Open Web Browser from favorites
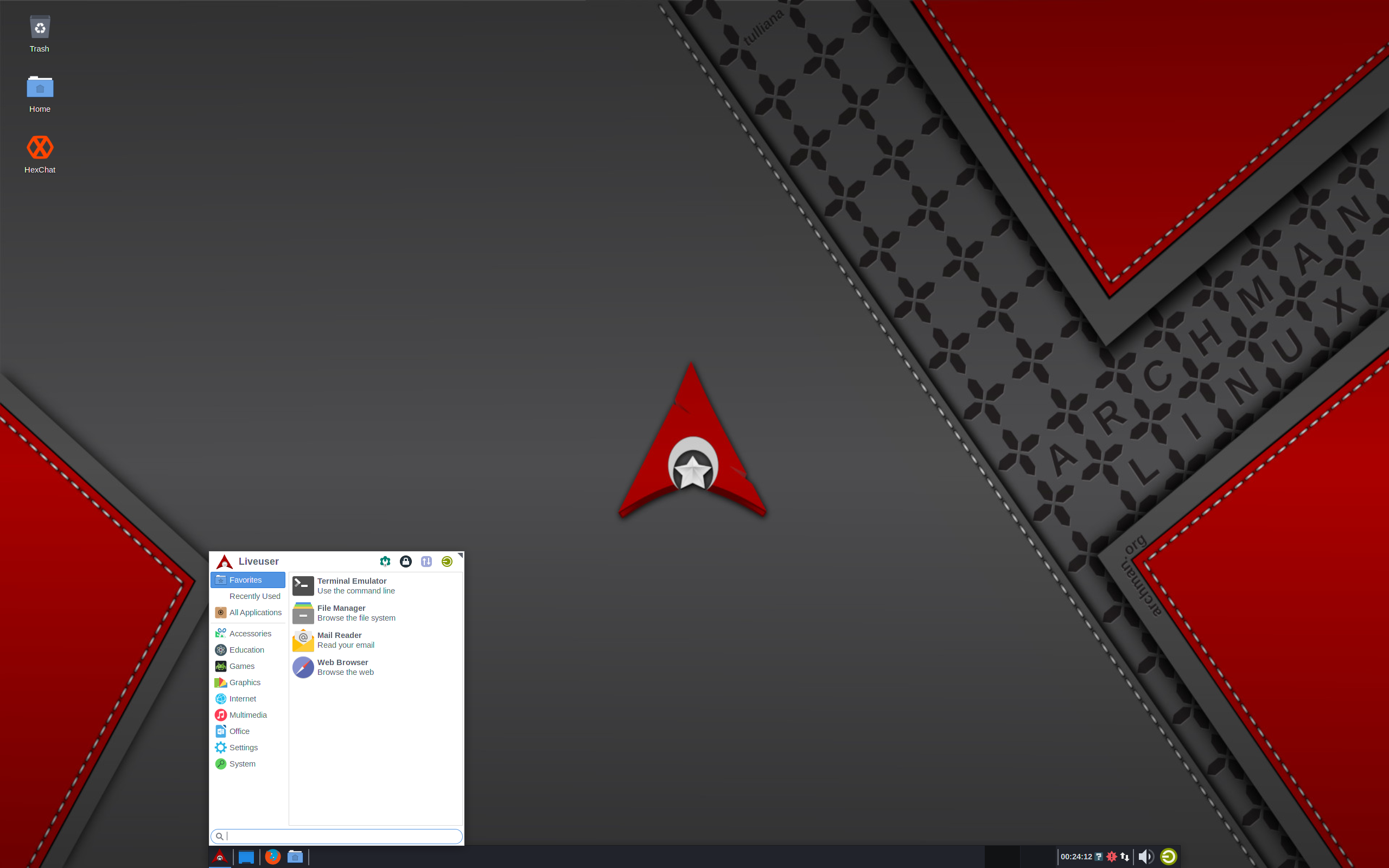The image size is (1389, 868). pyautogui.click(x=375, y=667)
